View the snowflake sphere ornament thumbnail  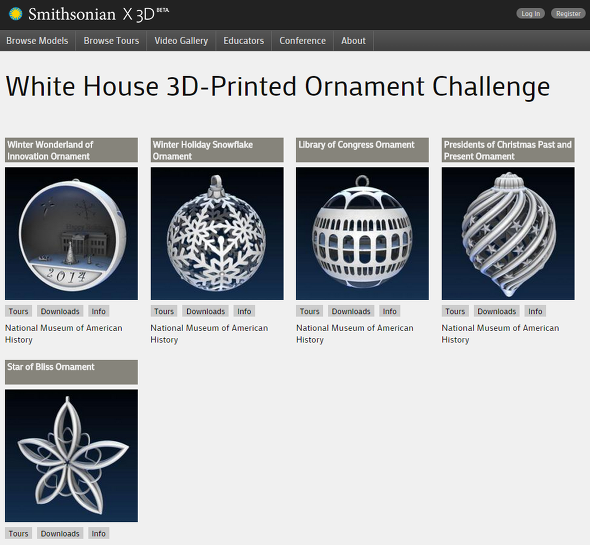[217, 234]
